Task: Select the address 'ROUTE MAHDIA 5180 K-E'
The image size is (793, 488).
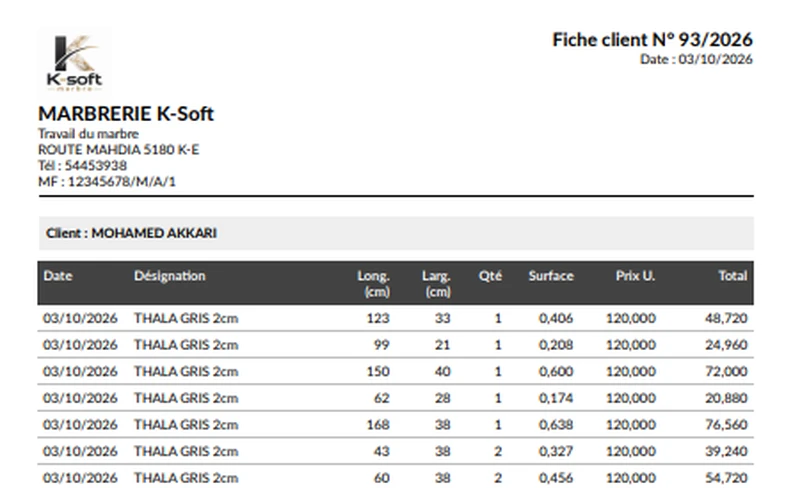Action: pyautogui.click(x=118, y=150)
